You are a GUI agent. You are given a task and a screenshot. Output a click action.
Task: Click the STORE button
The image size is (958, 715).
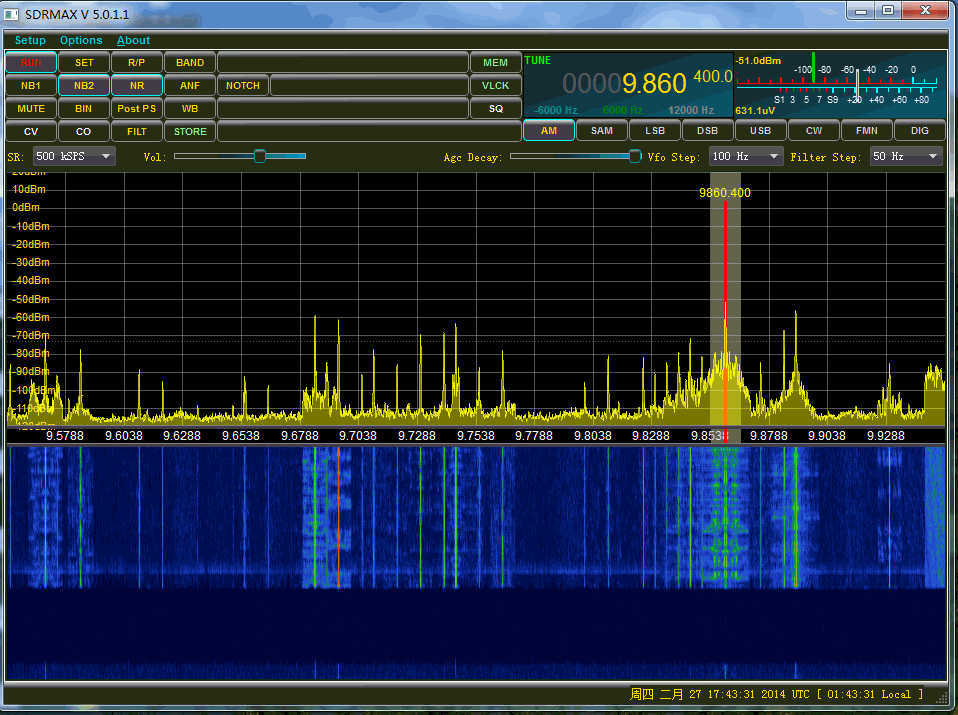[x=190, y=131]
